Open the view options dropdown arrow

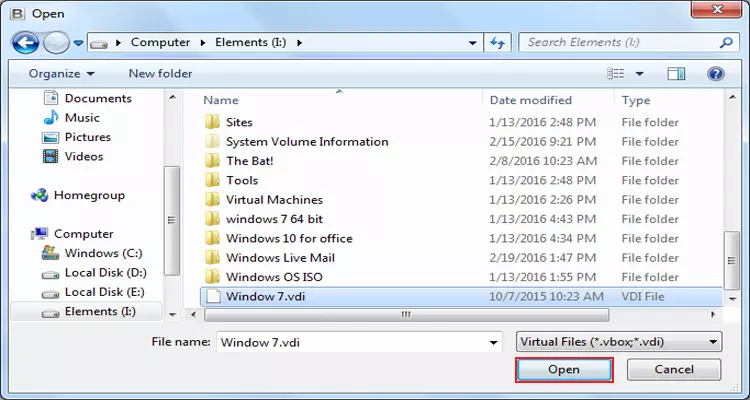point(640,74)
